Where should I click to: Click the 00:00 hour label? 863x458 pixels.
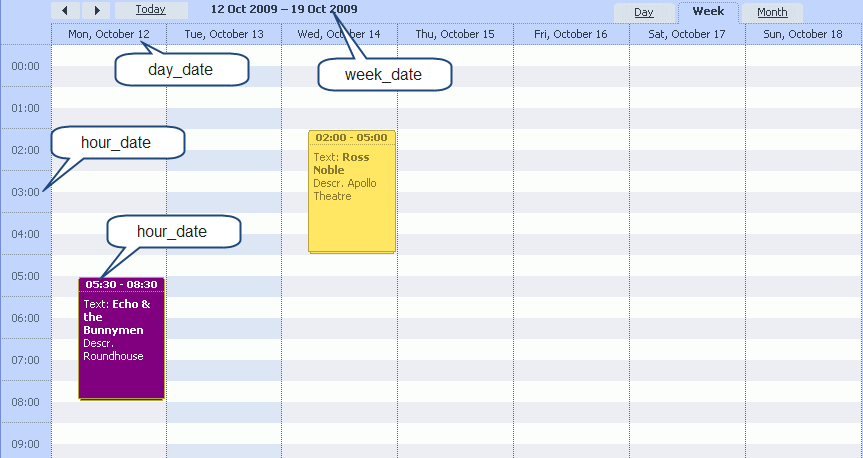(x=25, y=66)
